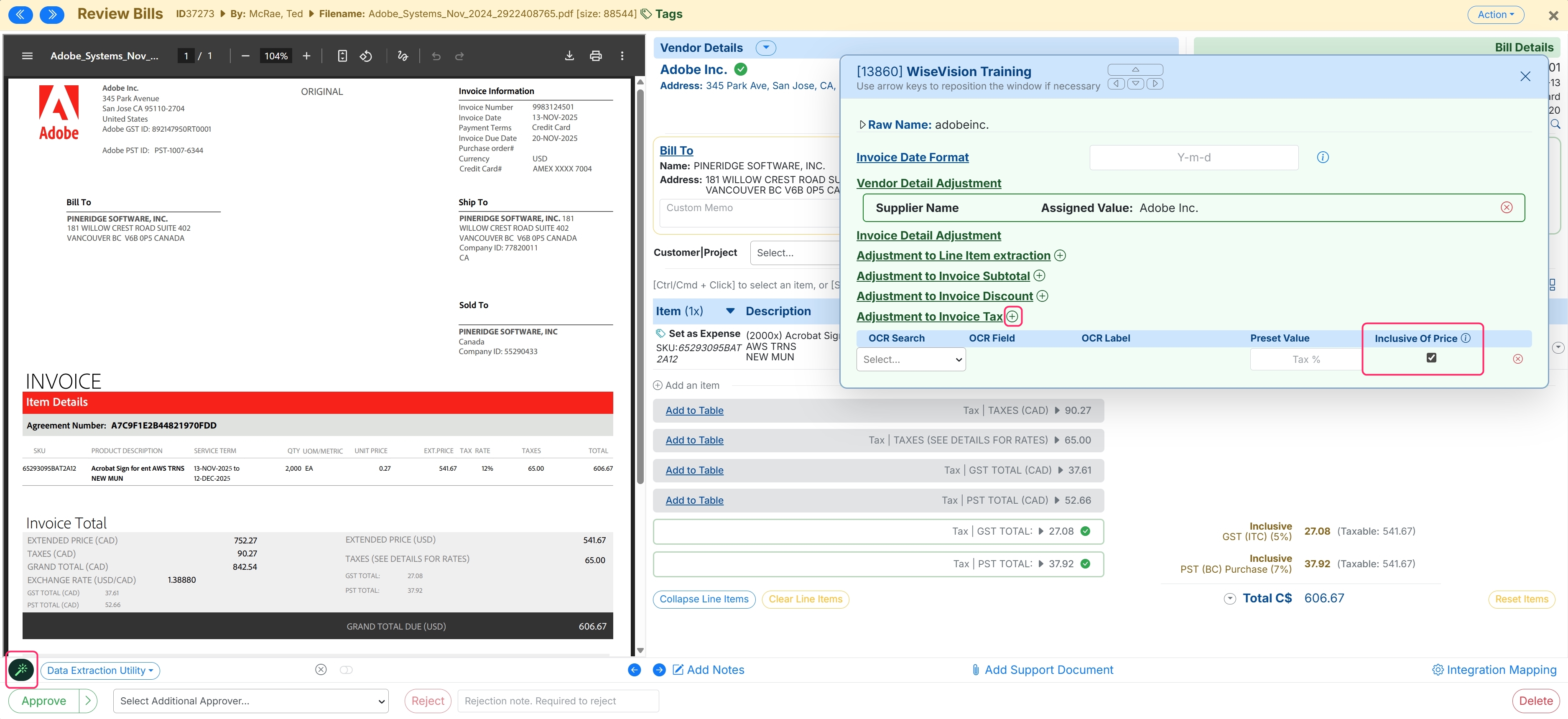Expand the Vendor Details dropdown arrow
The image size is (1568, 719).
[x=766, y=48]
